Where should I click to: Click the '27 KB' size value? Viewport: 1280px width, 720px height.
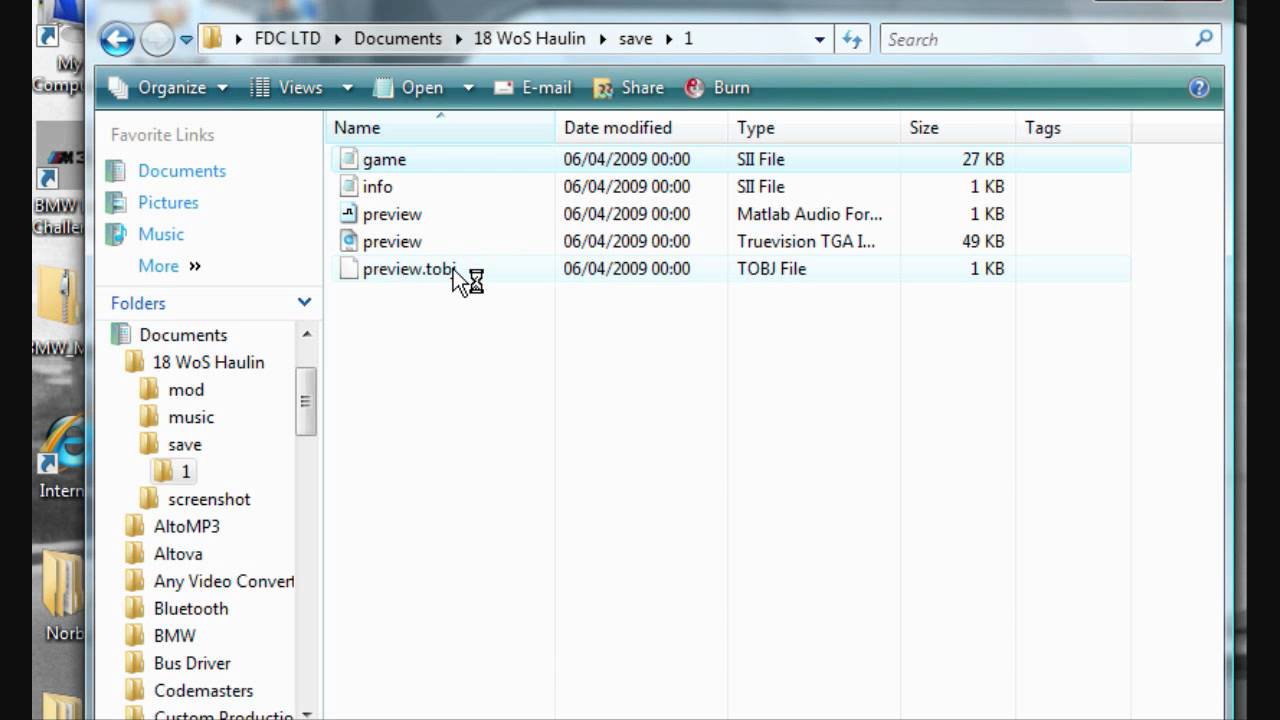click(982, 159)
